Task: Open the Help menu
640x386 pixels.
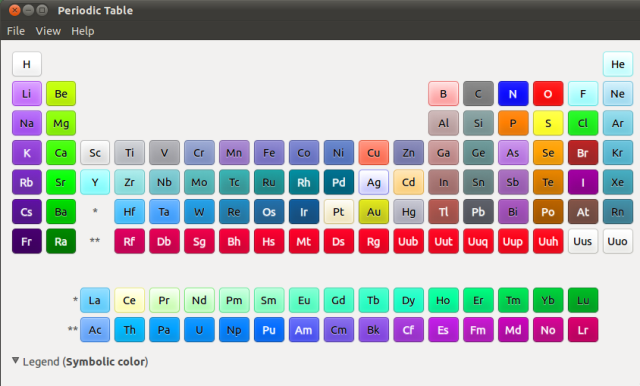Action: pos(83,31)
